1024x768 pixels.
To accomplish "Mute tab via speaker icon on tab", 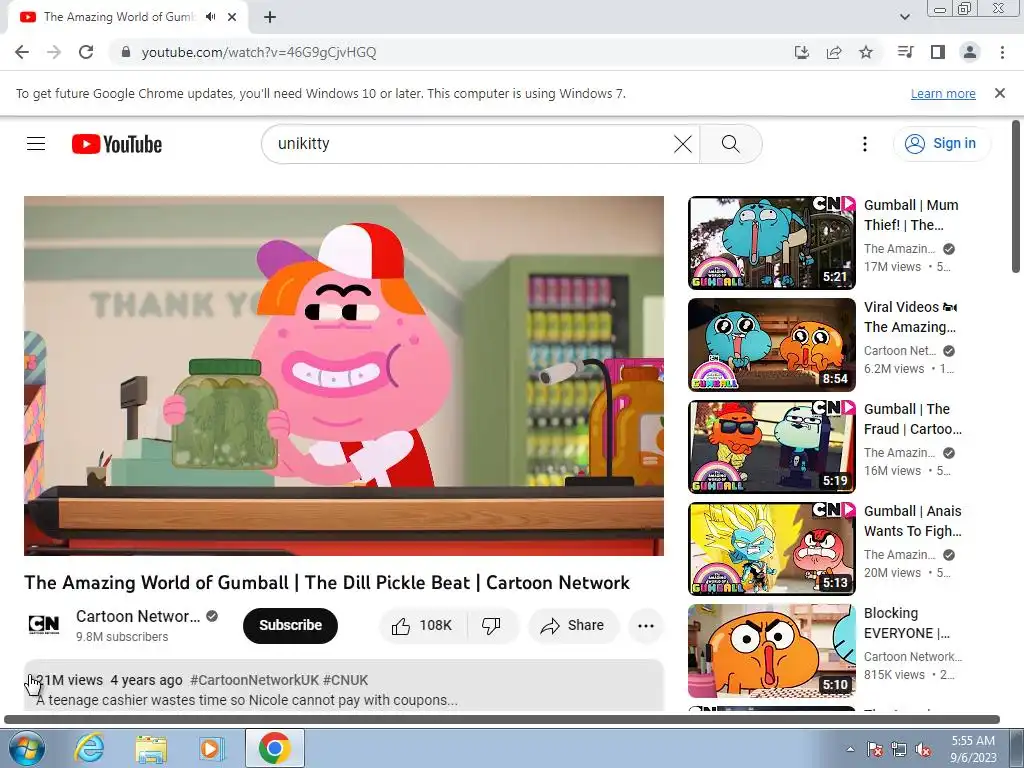I will 210,17.
